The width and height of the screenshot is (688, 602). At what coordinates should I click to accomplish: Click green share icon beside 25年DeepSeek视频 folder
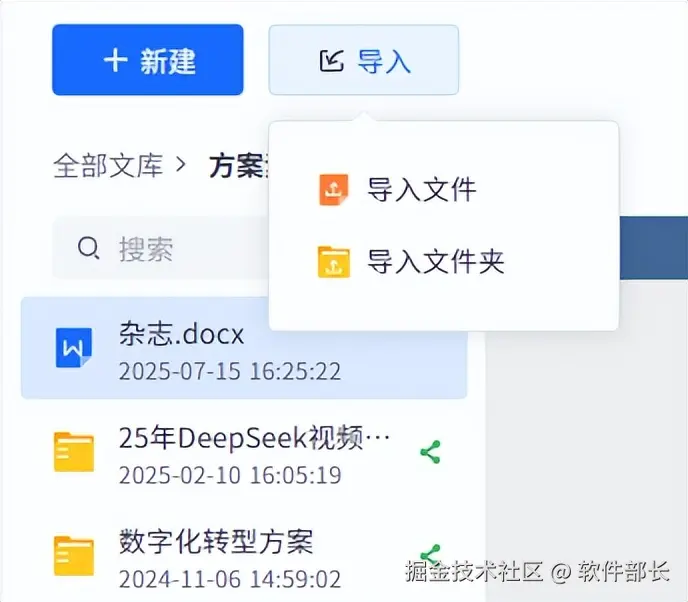(x=430, y=452)
